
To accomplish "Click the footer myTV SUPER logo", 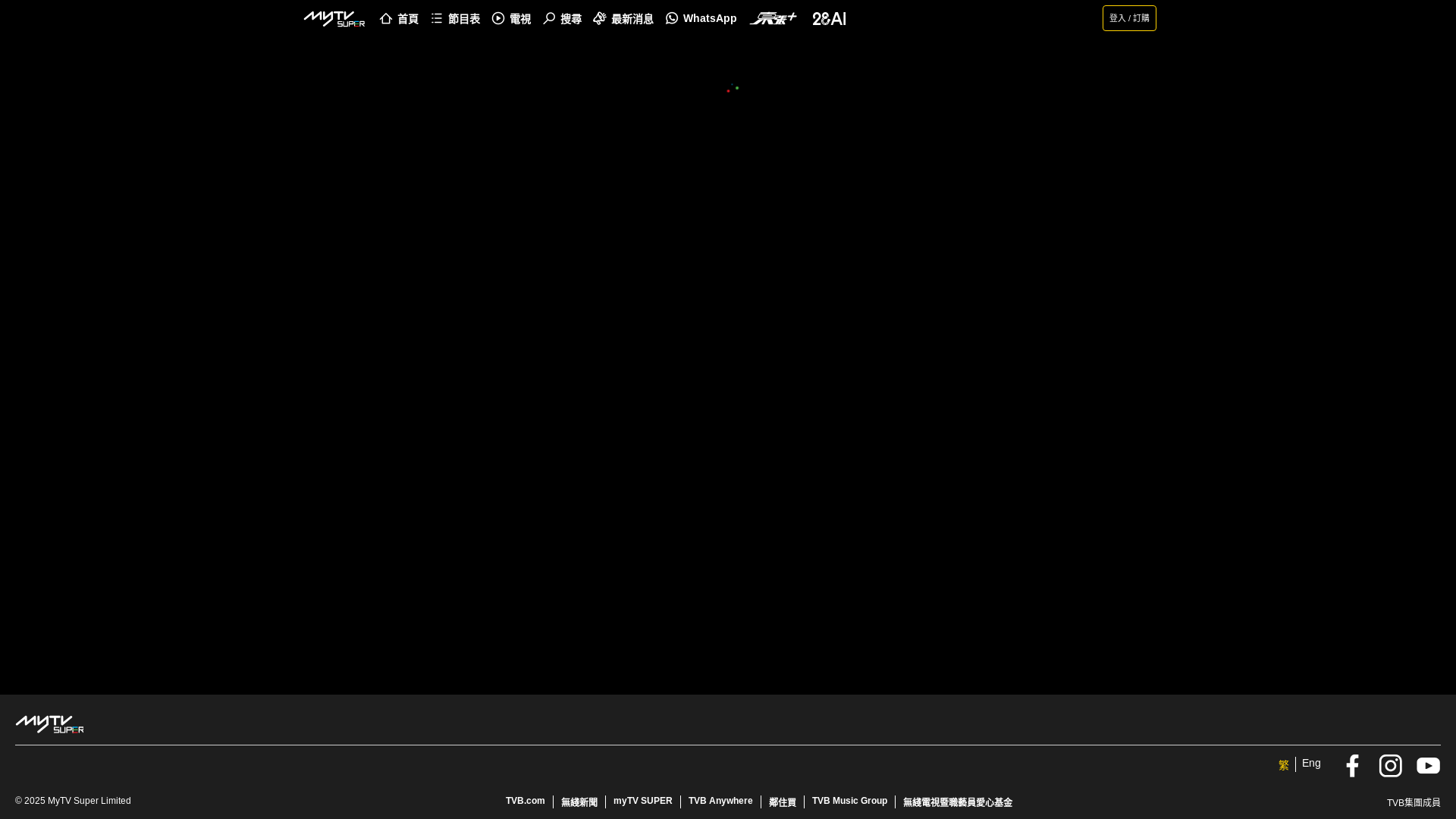I will [49, 723].
